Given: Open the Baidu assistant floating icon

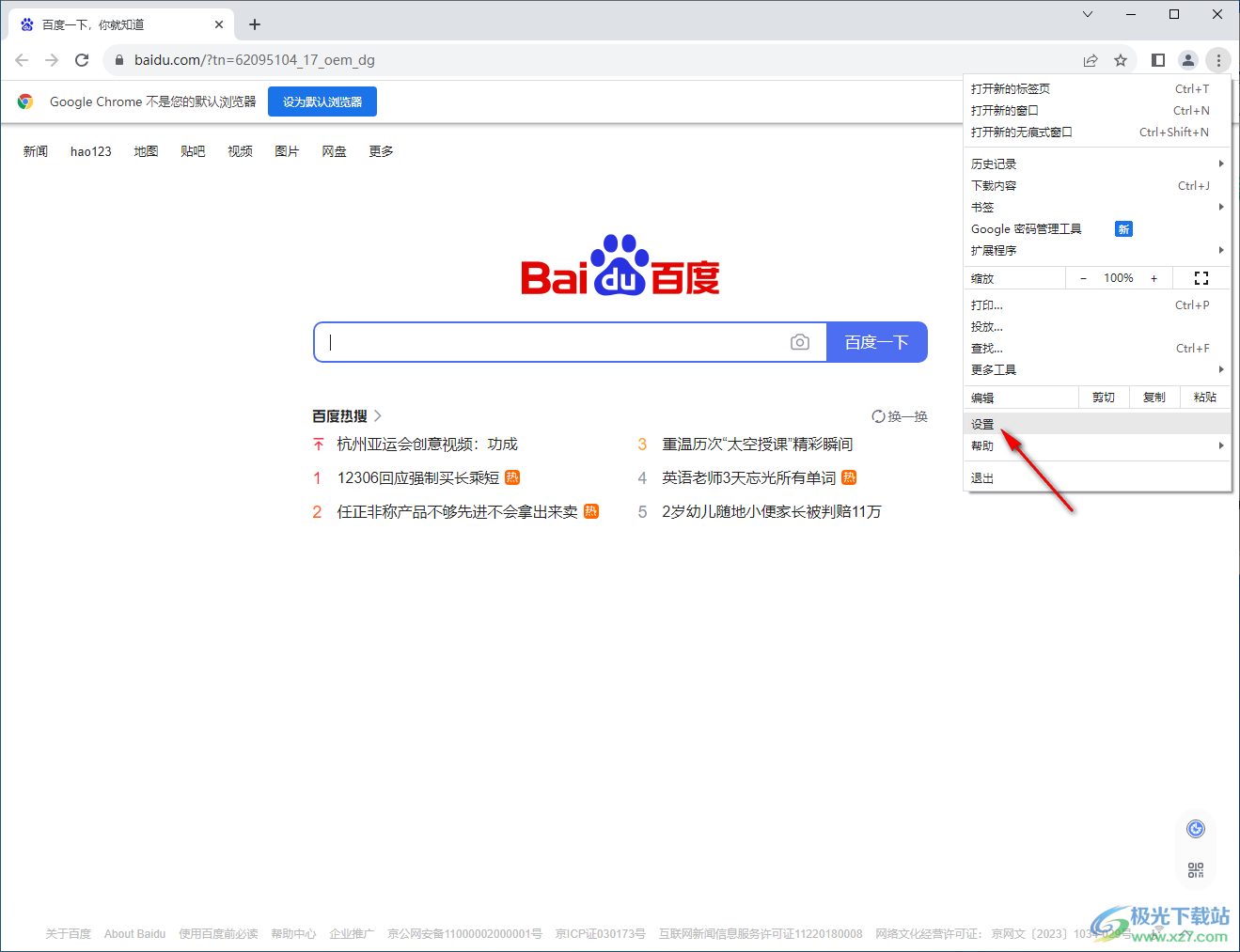Looking at the screenshot, I should click(1196, 829).
